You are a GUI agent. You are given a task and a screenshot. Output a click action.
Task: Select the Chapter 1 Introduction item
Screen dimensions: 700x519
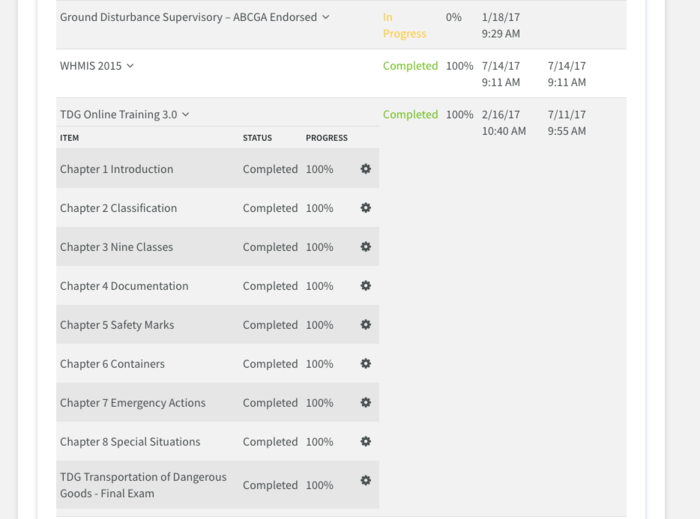117,169
